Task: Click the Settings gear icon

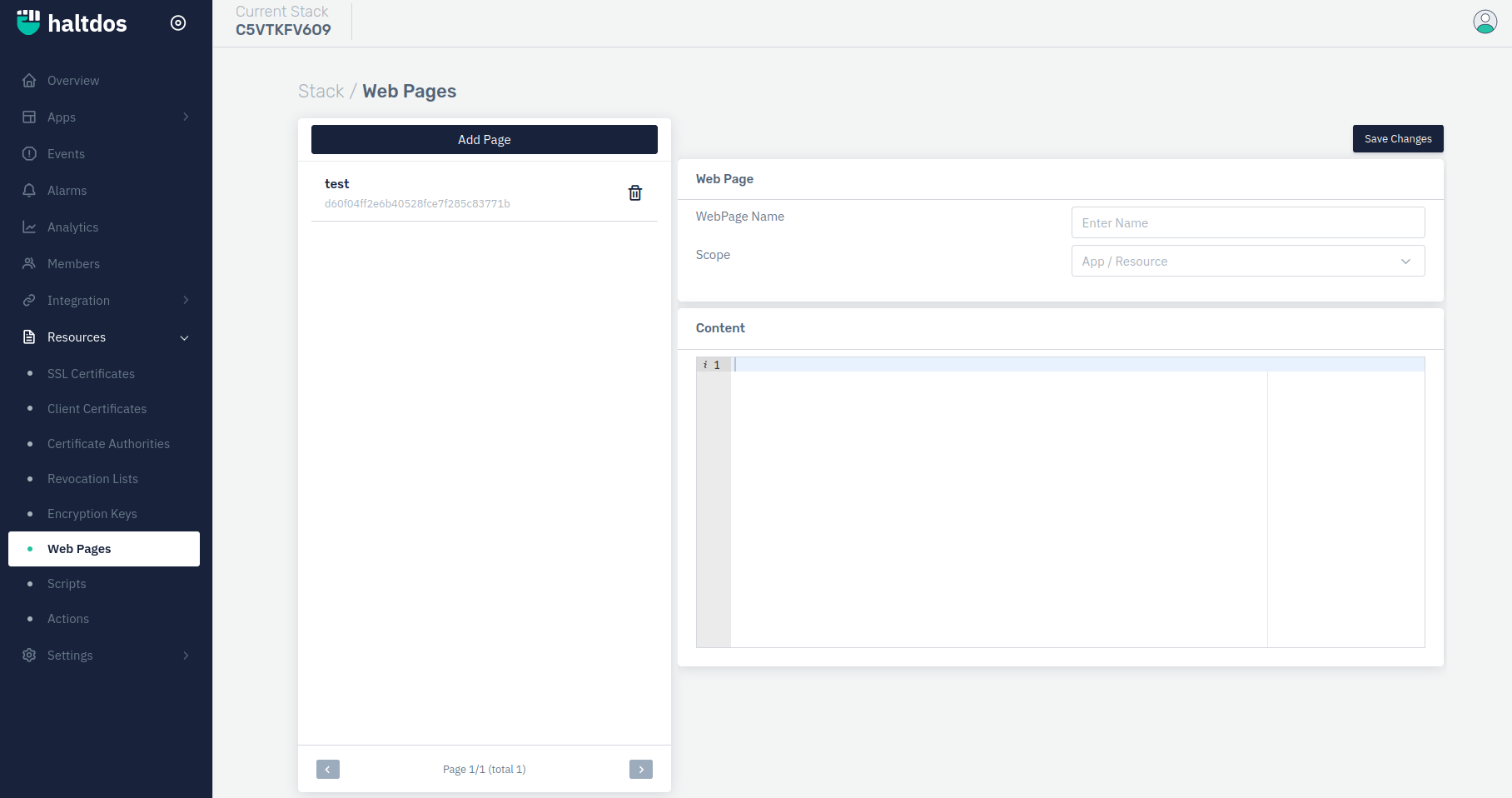Action: pos(29,655)
